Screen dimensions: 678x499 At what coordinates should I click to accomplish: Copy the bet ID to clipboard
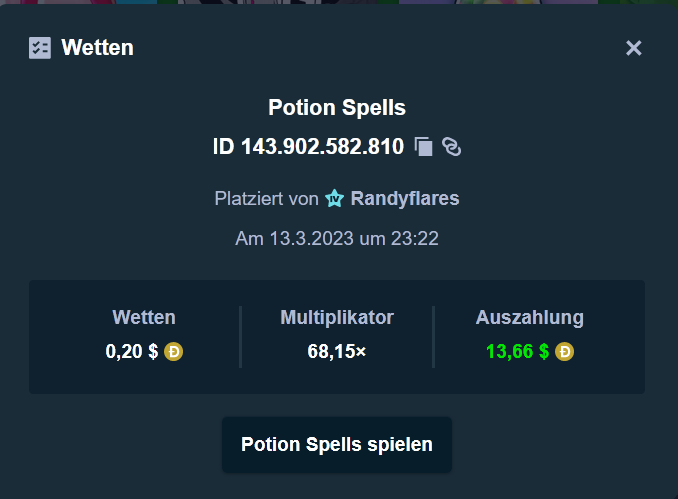point(423,147)
